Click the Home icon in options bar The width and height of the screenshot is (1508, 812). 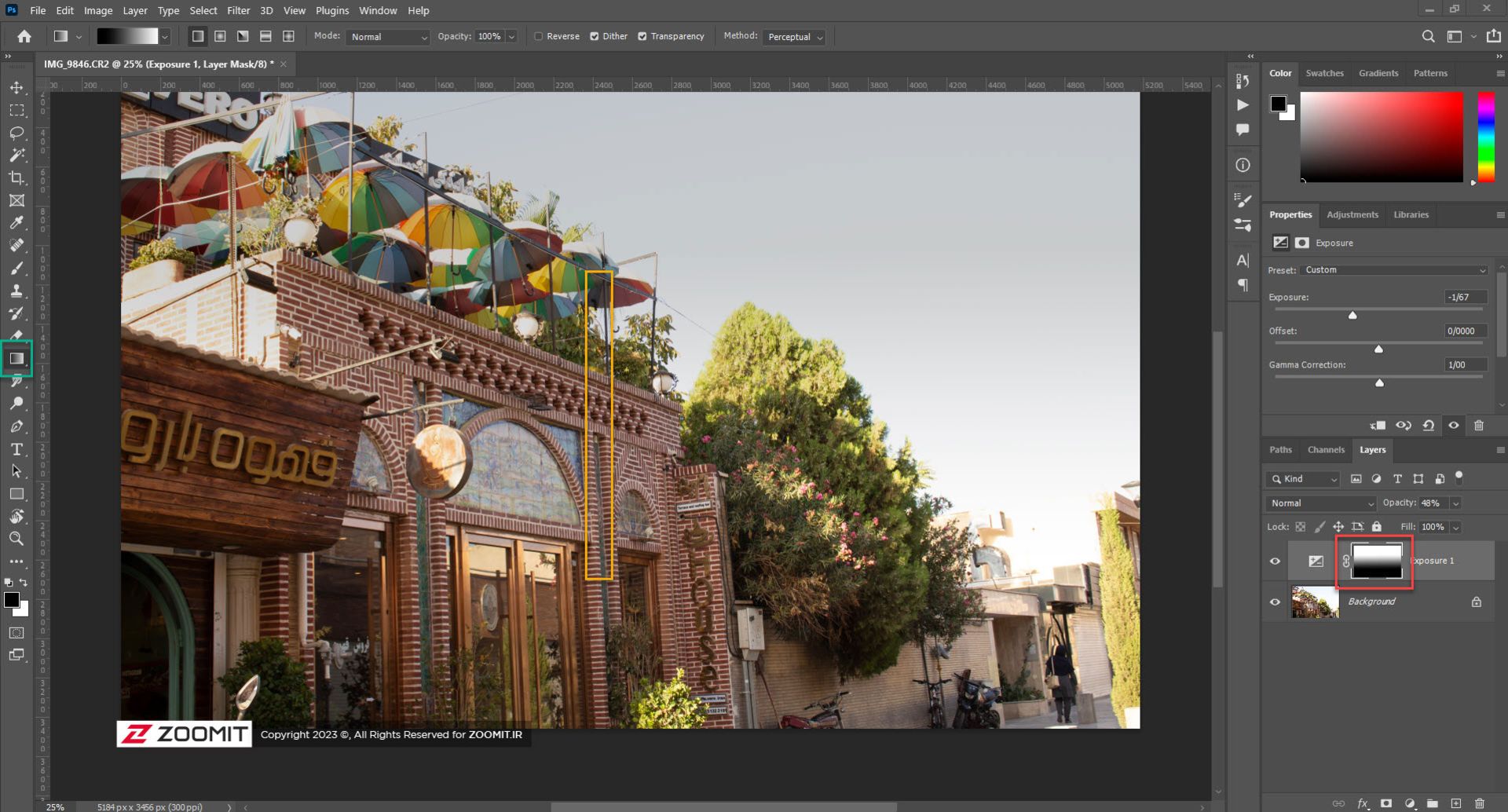pos(24,36)
